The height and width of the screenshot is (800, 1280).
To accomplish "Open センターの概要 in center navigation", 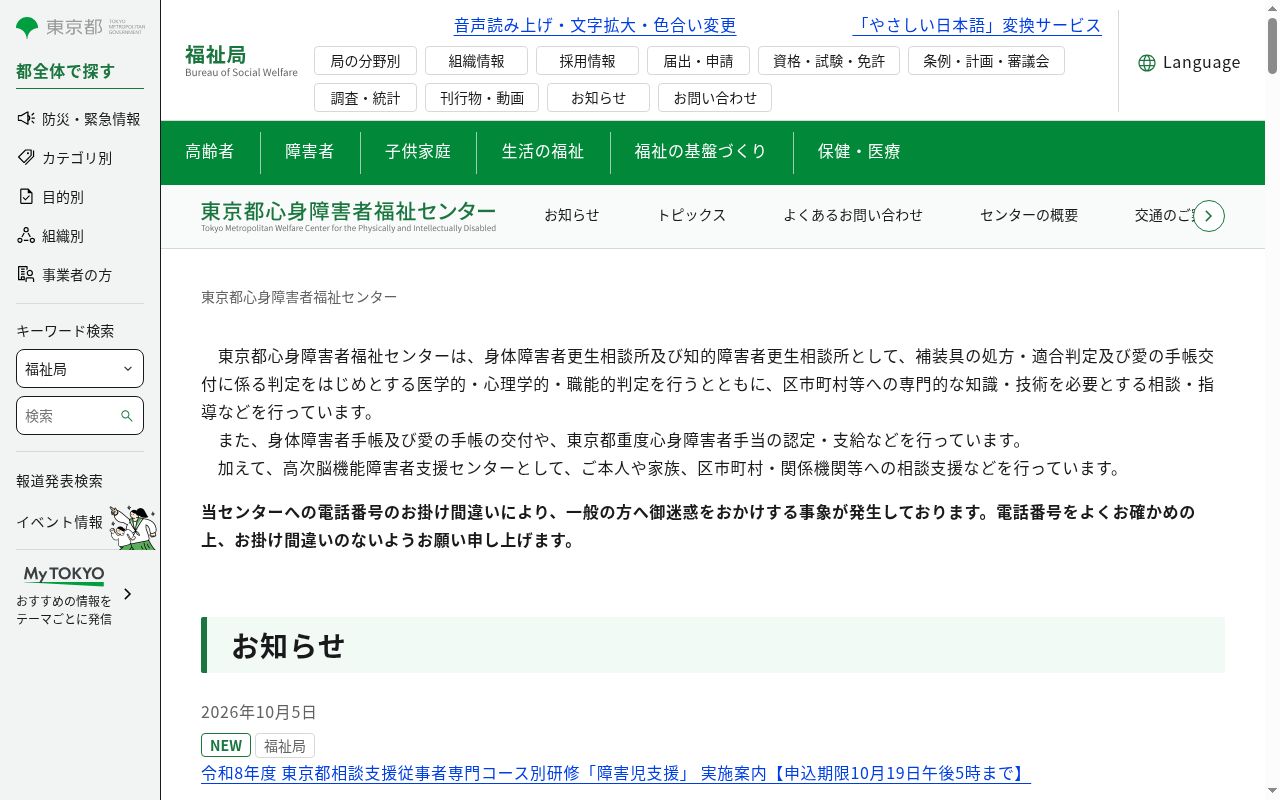I will click(1029, 215).
